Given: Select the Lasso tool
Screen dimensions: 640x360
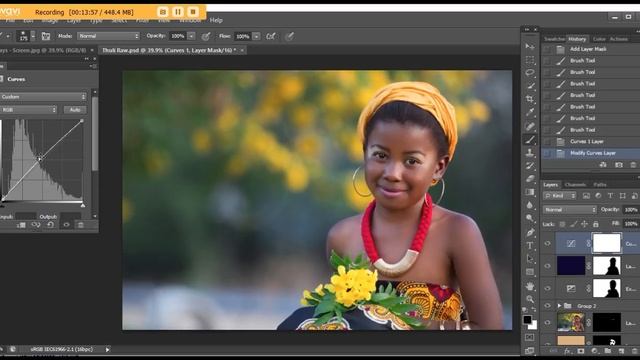Looking at the screenshot, I should pyautogui.click(x=530, y=73).
